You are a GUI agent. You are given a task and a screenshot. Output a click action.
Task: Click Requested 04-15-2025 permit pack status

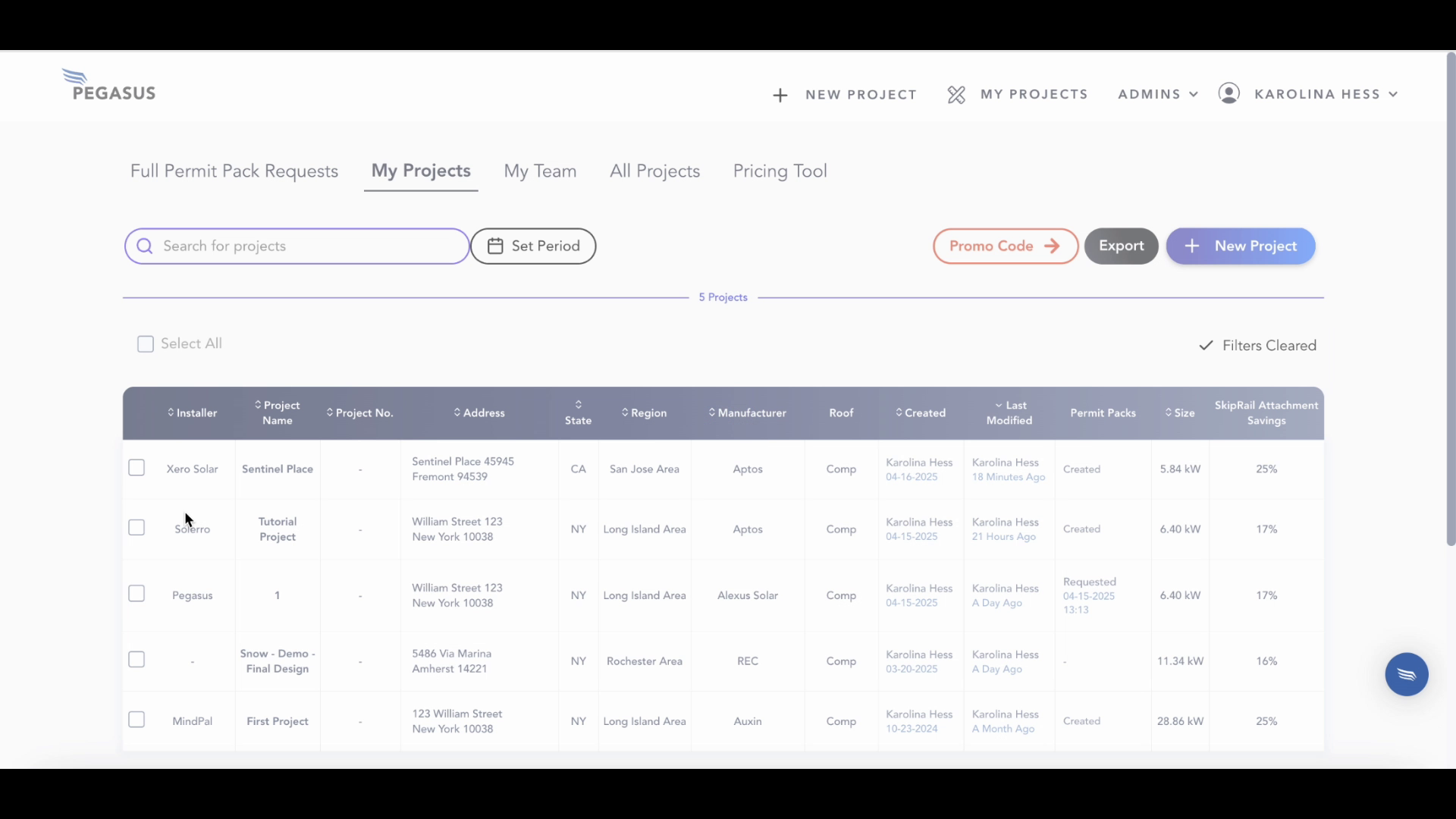click(1090, 596)
